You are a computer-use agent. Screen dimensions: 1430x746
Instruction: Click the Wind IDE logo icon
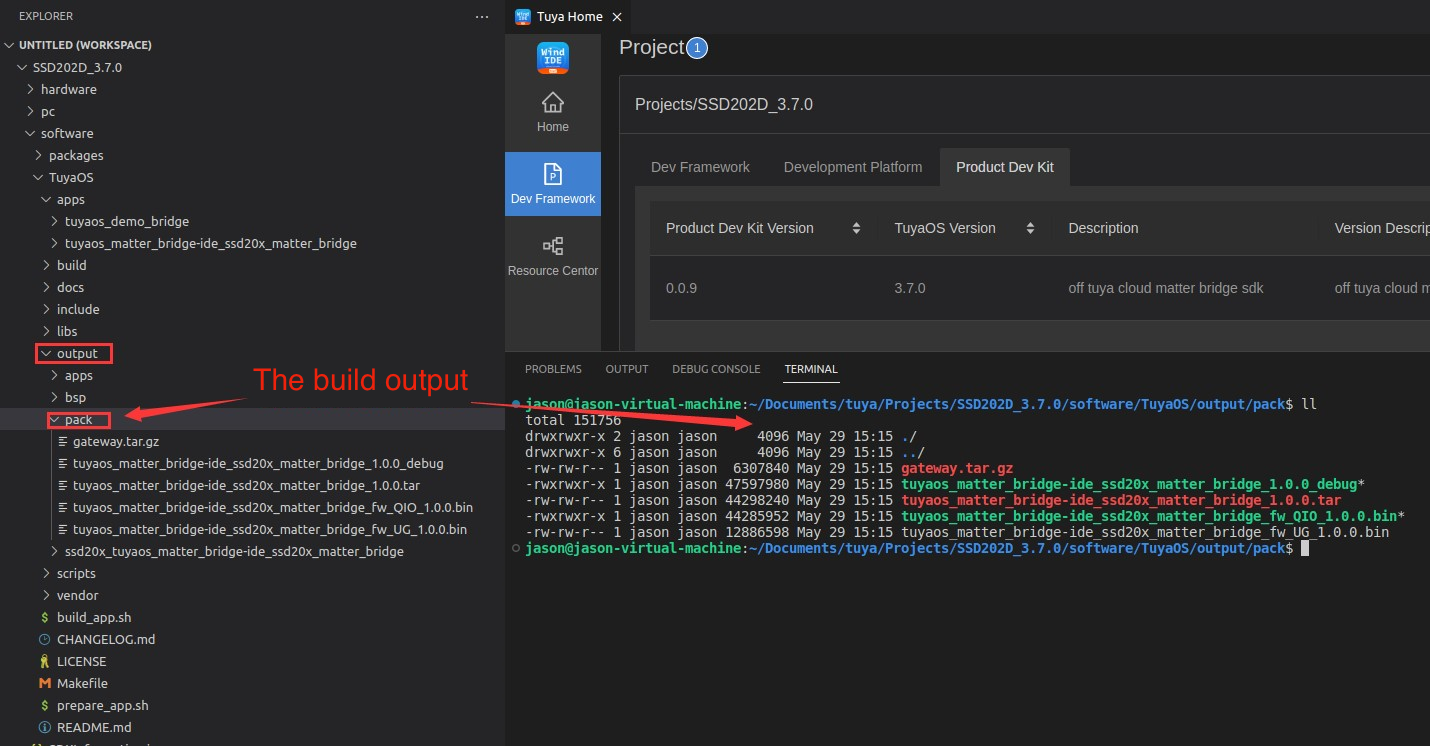coord(553,57)
